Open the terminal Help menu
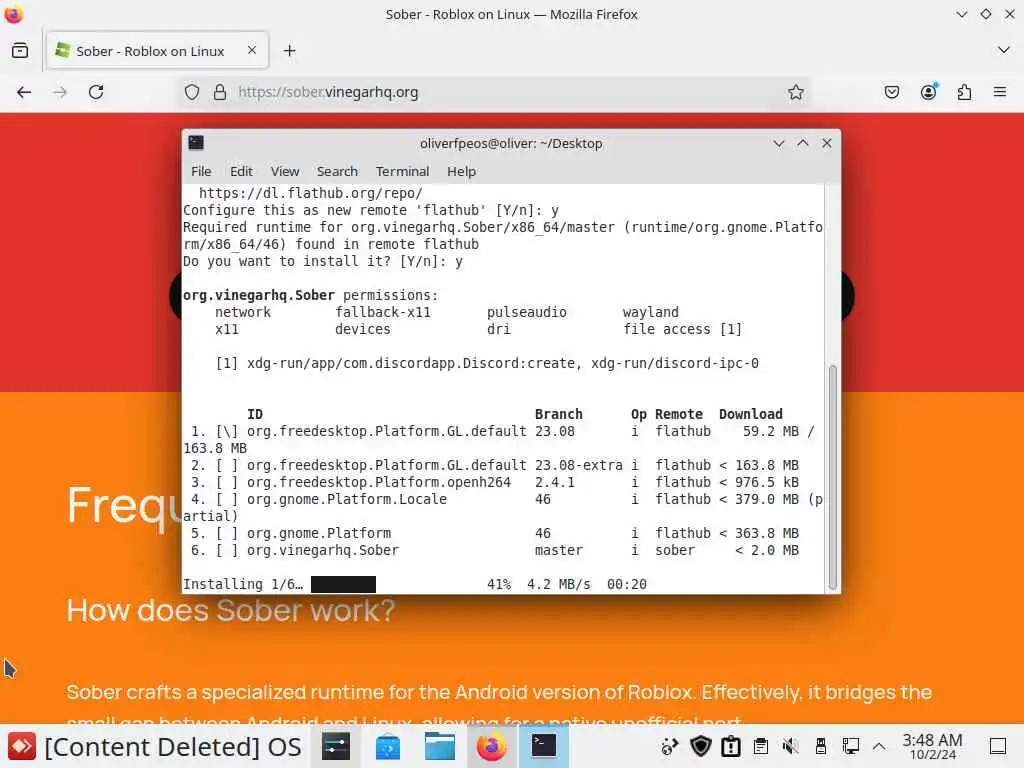The width and height of the screenshot is (1024, 768). [x=461, y=171]
